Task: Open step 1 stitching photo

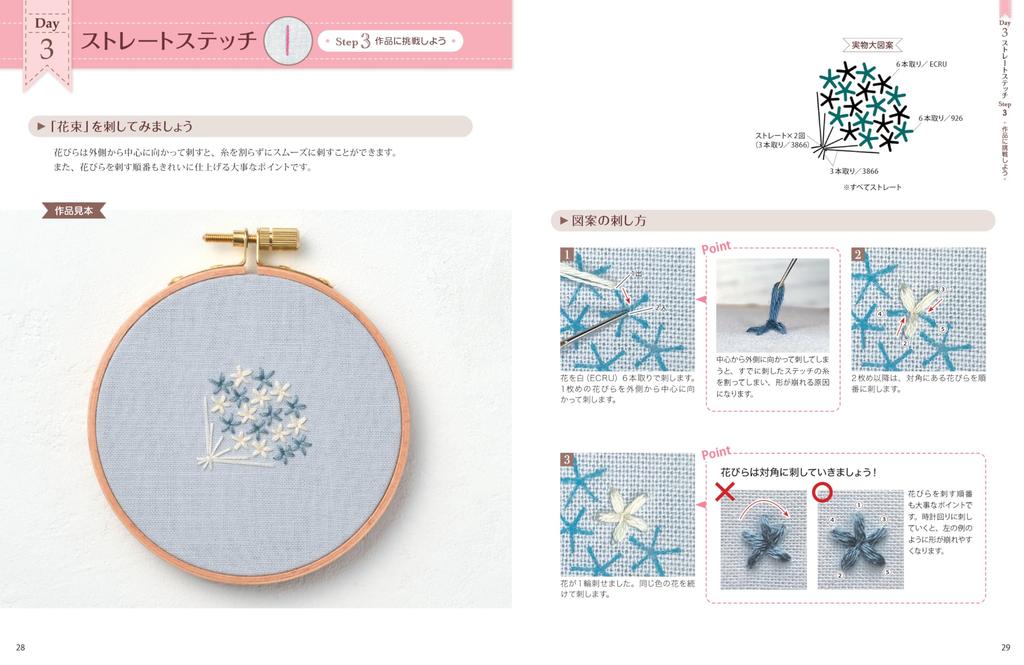Action: click(x=627, y=309)
